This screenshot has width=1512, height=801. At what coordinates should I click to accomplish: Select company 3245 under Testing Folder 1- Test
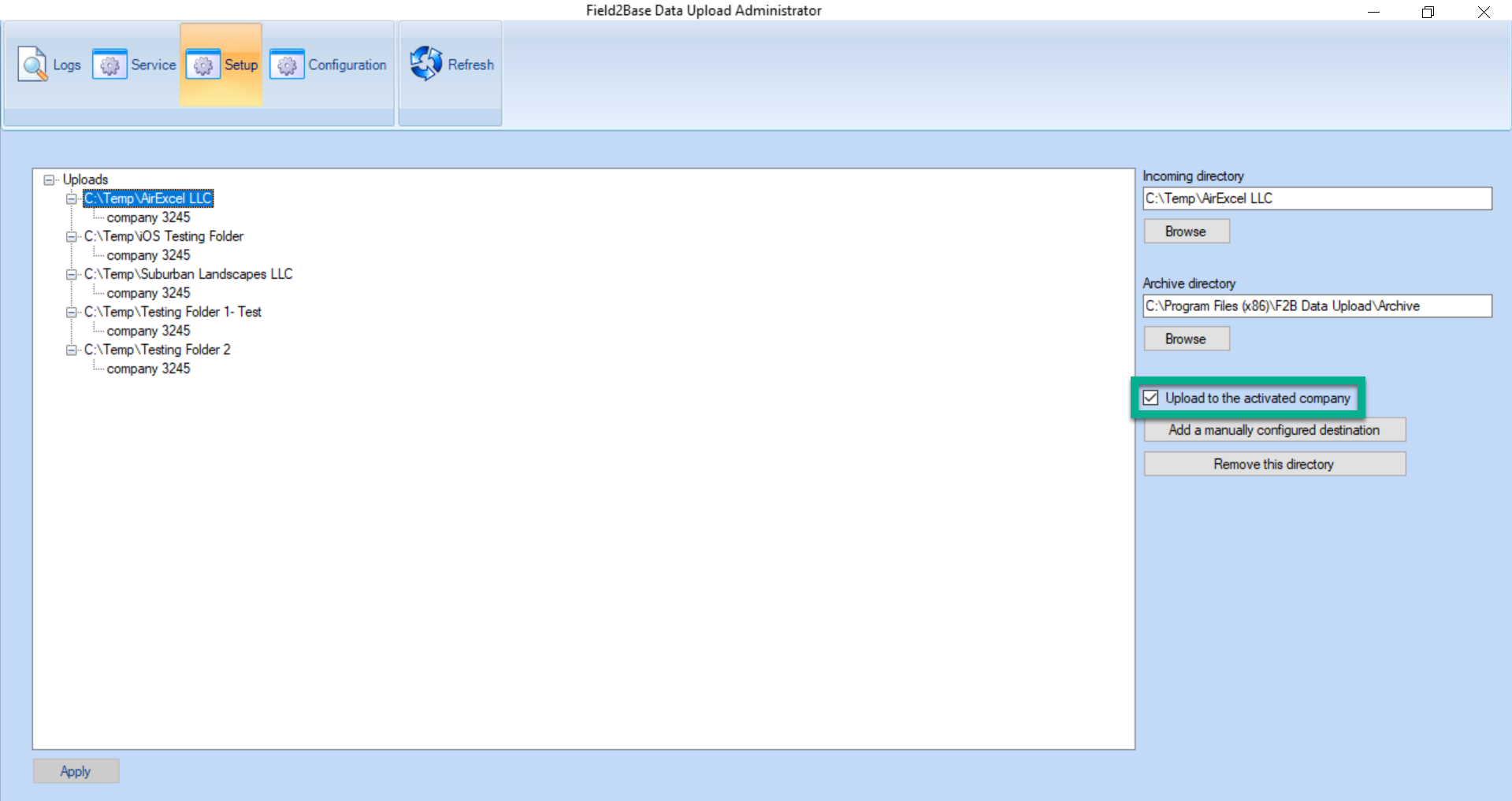(x=148, y=331)
